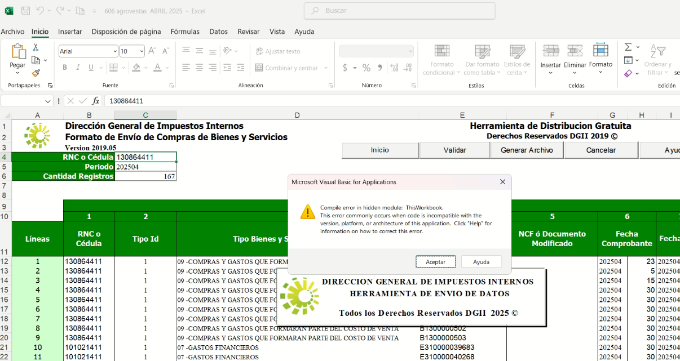The height and width of the screenshot is (361, 680).
Task: Click the Formato cells icon
Action: click(x=600, y=50)
